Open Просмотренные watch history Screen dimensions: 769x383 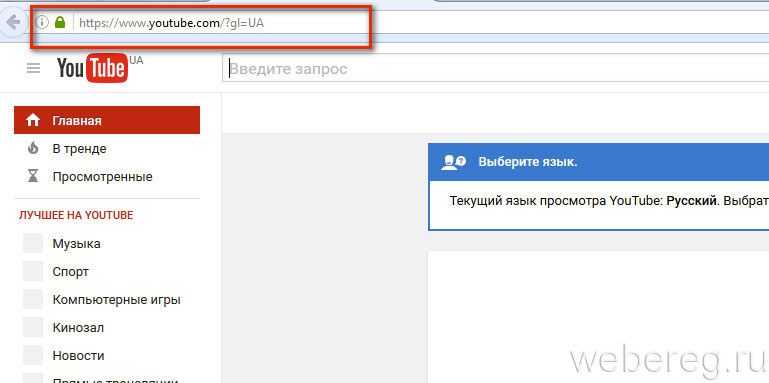click(103, 177)
